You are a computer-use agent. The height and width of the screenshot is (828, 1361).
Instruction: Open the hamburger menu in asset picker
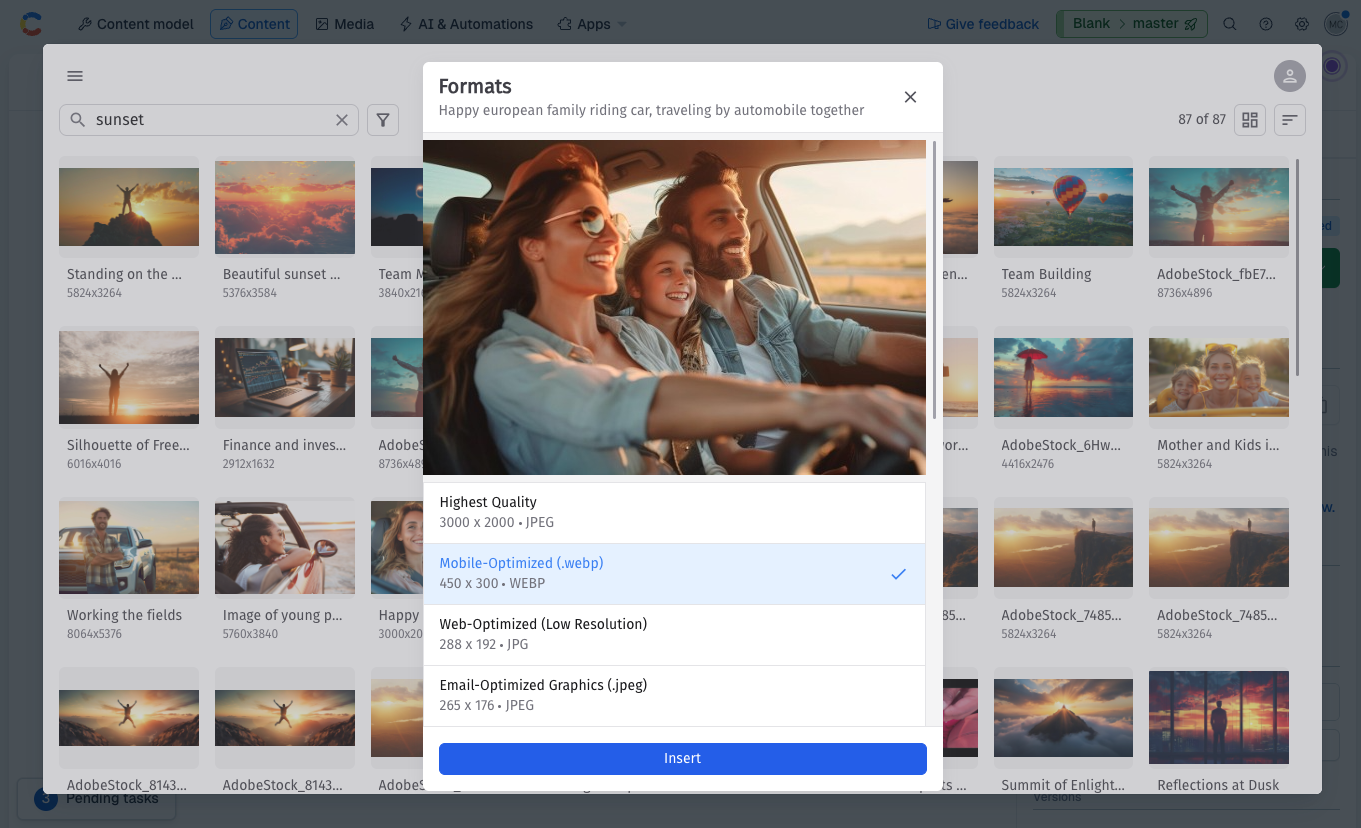[x=75, y=76]
